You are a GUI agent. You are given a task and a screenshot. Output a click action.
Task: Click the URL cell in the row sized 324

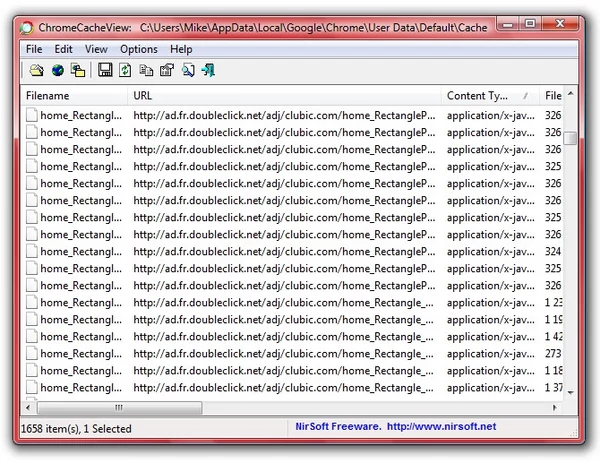pyautogui.click(x=284, y=251)
